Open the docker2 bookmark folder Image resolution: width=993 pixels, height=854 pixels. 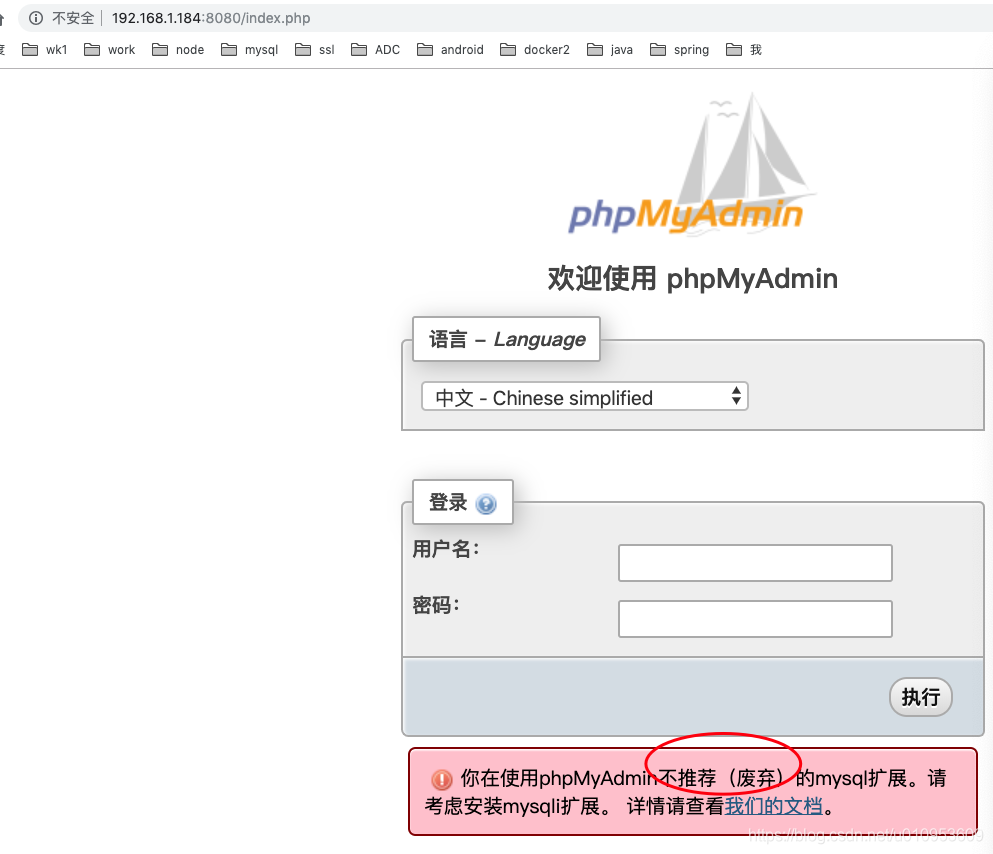(x=535, y=49)
